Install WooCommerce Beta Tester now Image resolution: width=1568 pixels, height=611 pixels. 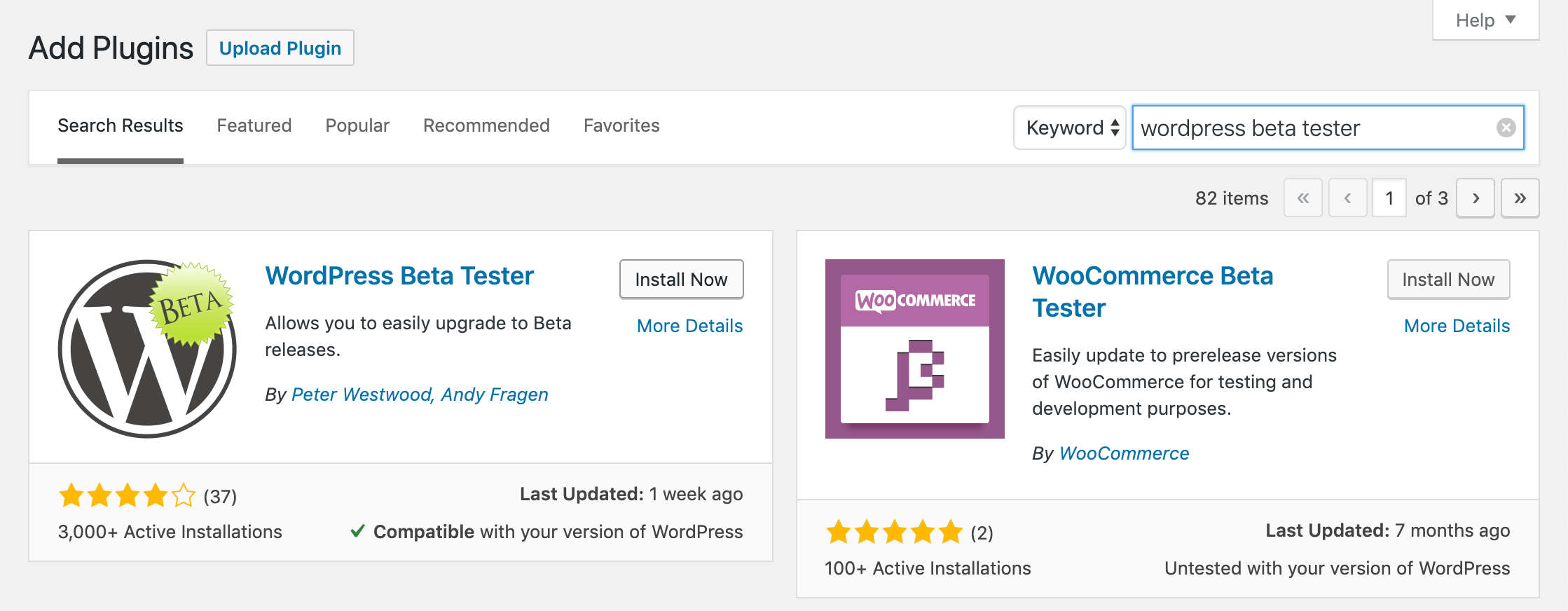point(1448,279)
